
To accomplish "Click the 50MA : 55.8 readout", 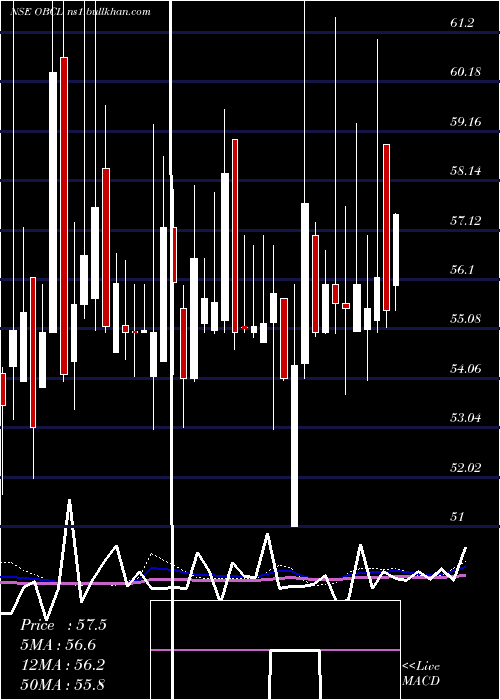I will pyautogui.click(x=62, y=685).
